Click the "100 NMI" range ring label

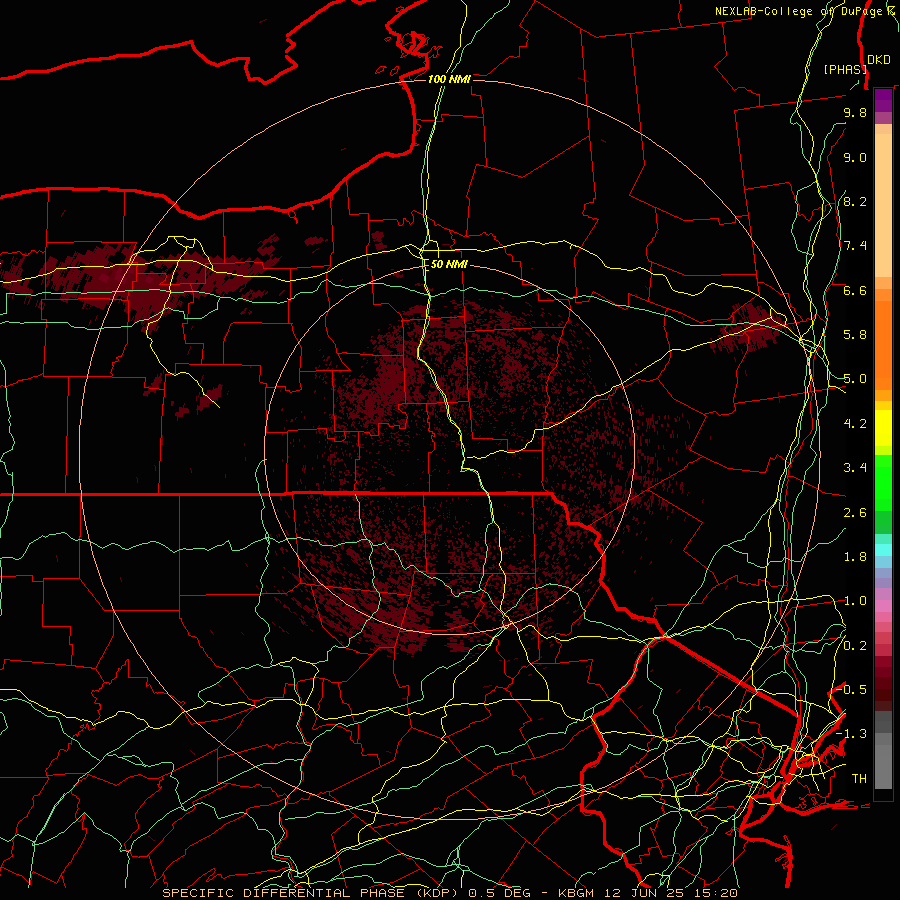[449, 79]
